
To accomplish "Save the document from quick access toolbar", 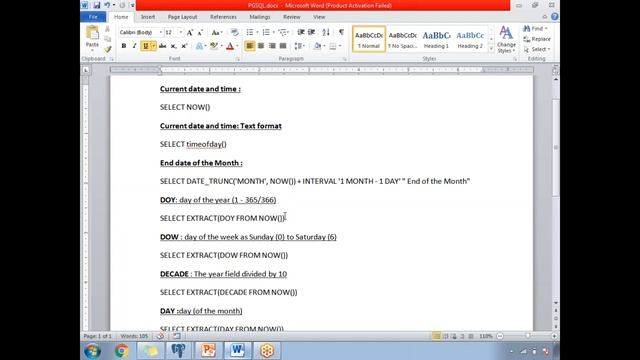I will tap(97, 5).
